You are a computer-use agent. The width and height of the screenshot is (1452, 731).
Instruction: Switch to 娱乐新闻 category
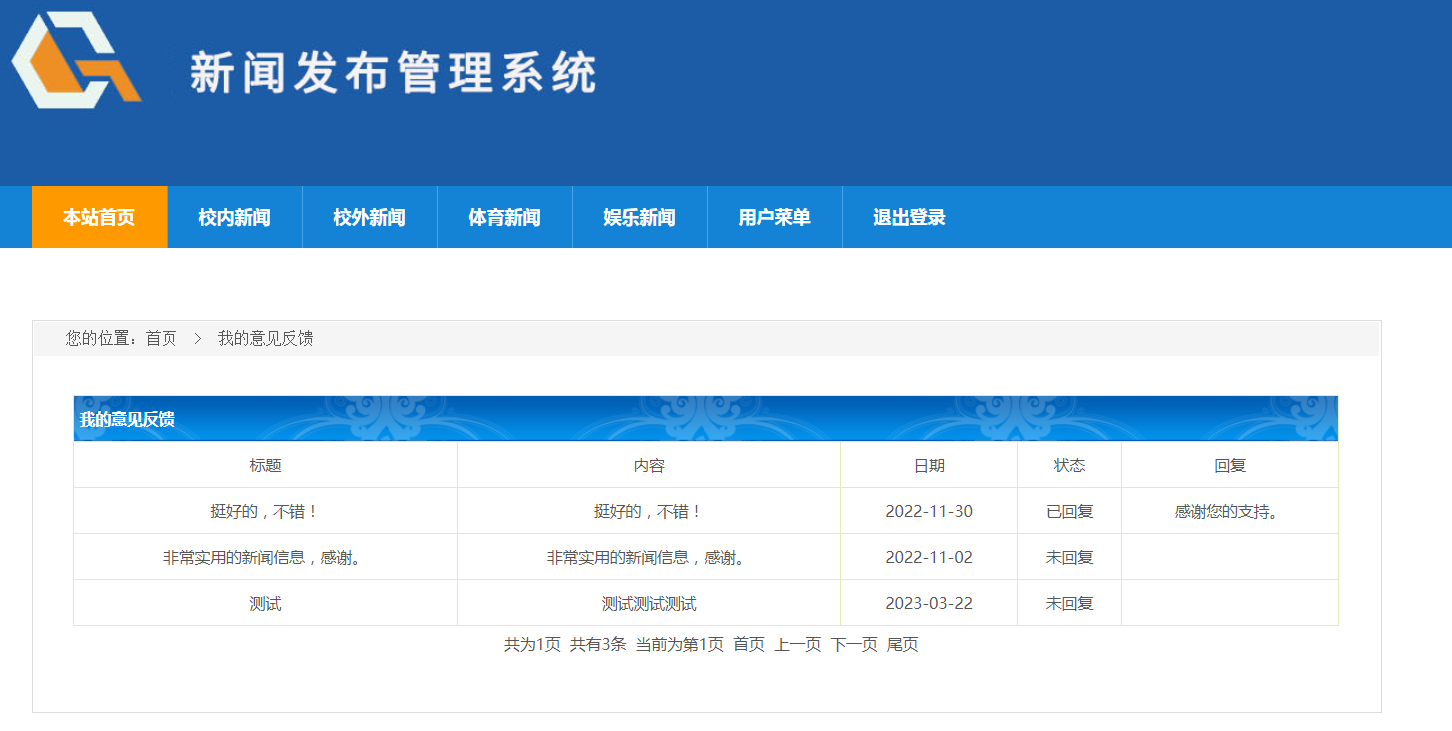(x=639, y=217)
